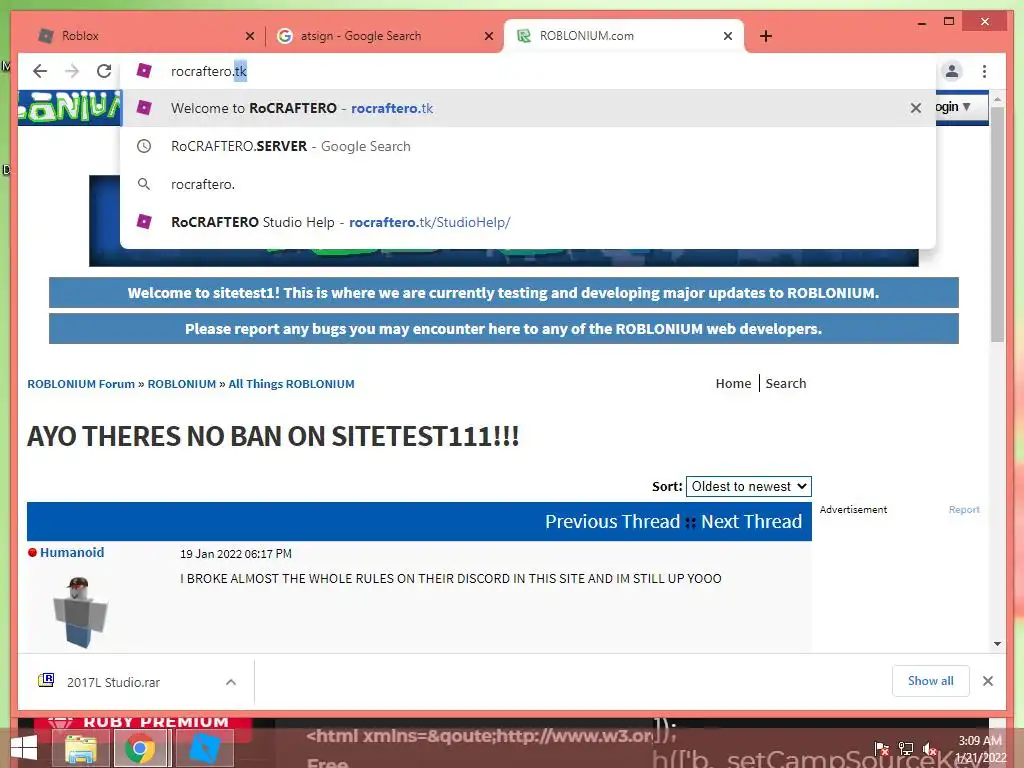The width and height of the screenshot is (1024, 768).
Task: Click the address bar text rocraftero.tk
Action: point(209,71)
